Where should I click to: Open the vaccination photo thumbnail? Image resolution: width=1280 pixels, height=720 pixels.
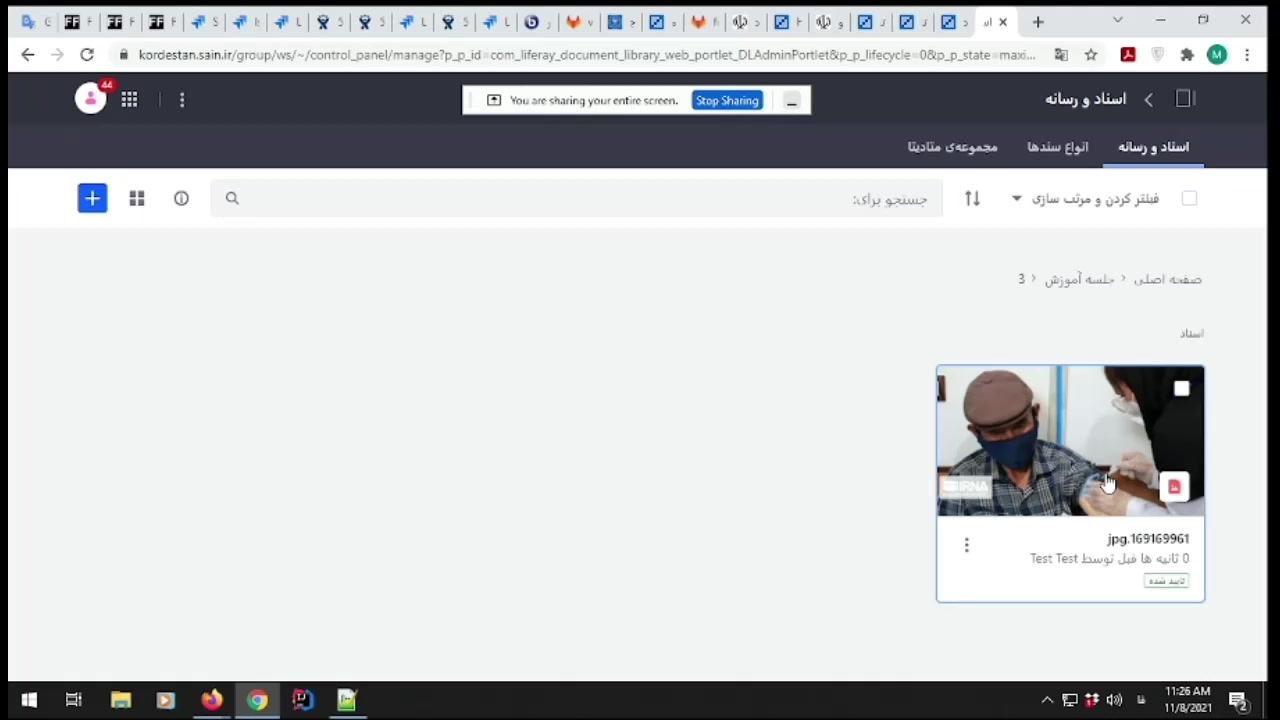tap(1070, 441)
